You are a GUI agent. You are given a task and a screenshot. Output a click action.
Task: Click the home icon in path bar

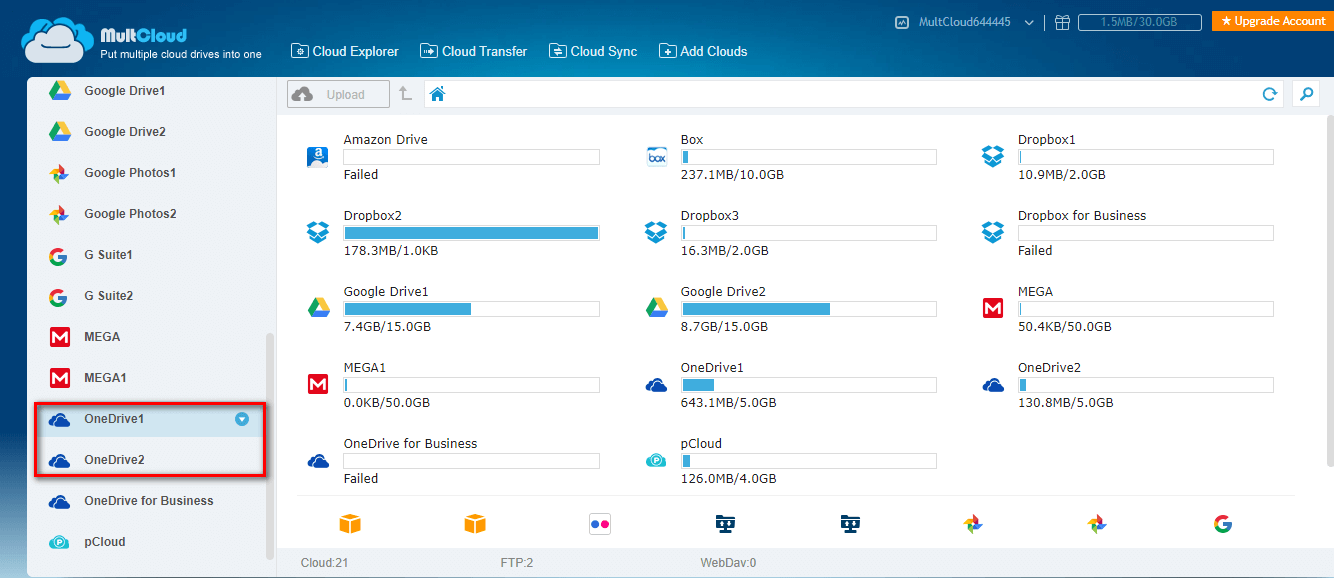(436, 94)
